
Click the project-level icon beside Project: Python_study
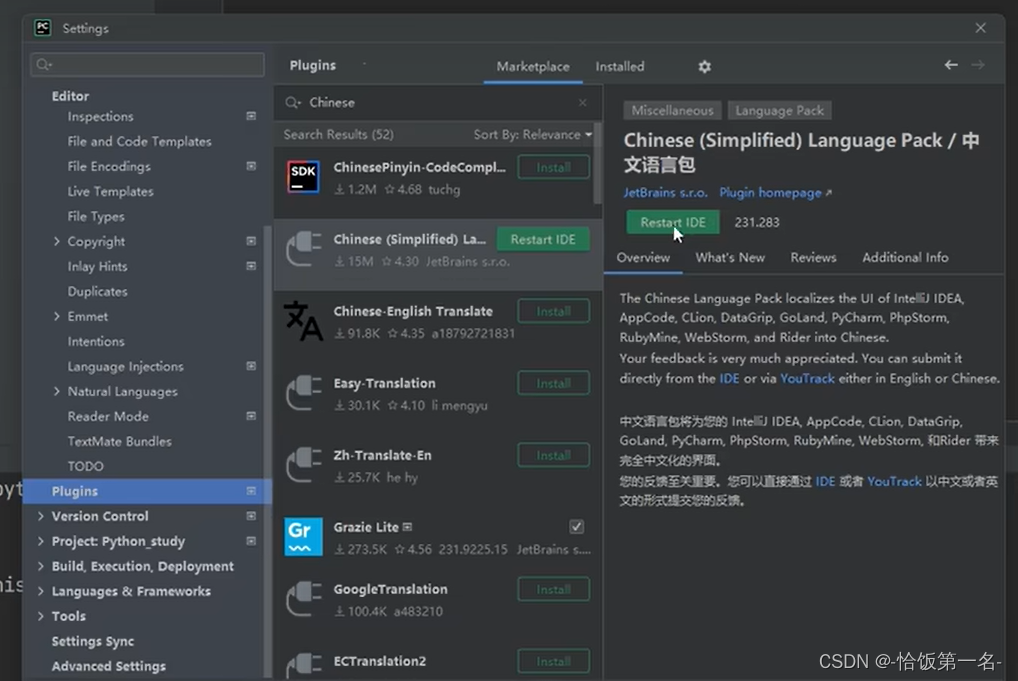click(x=251, y=541)
